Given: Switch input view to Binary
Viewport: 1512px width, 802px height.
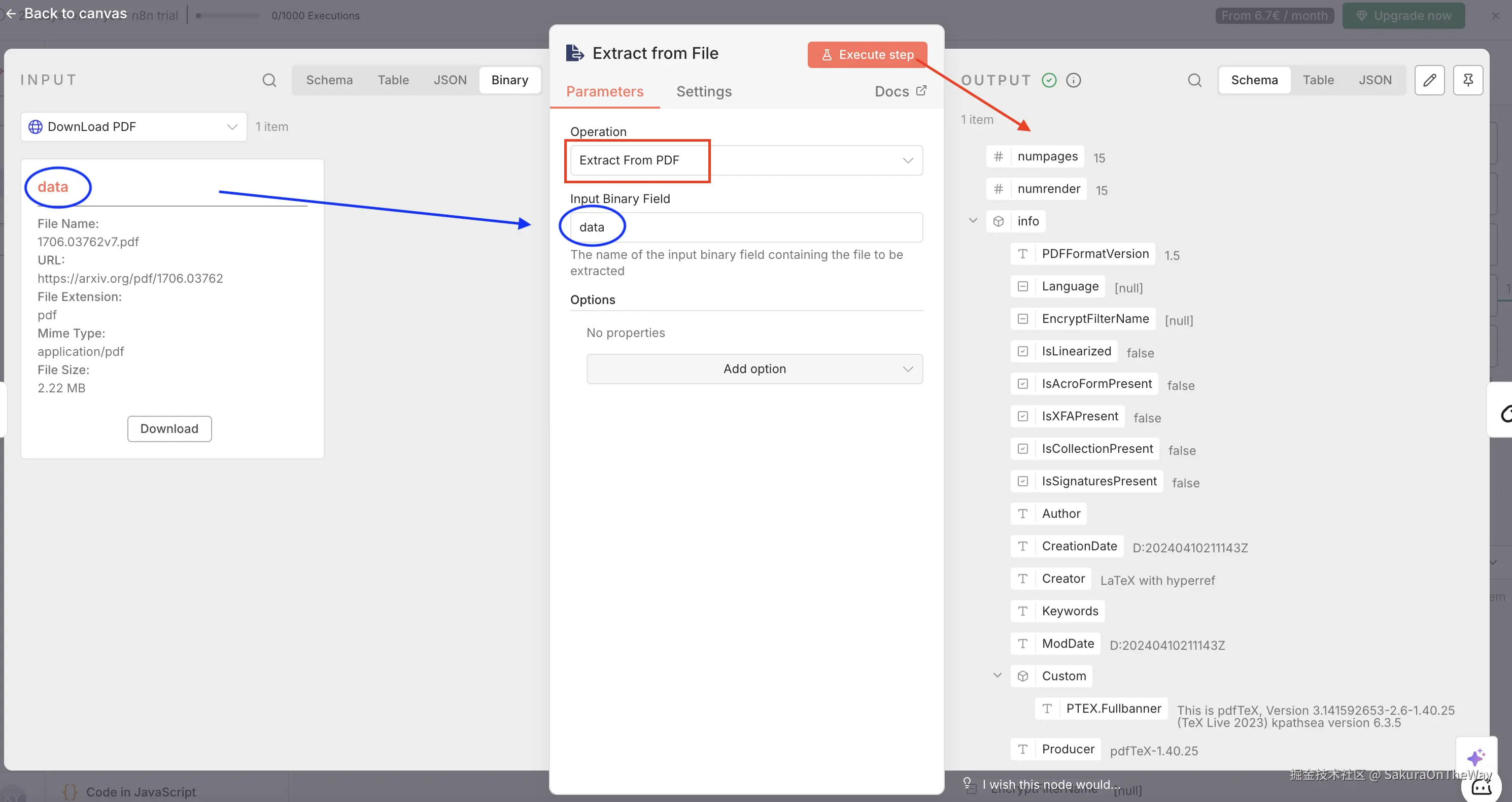Looking at the screenshot, I should pyautogui.click(x=509, y=80).
